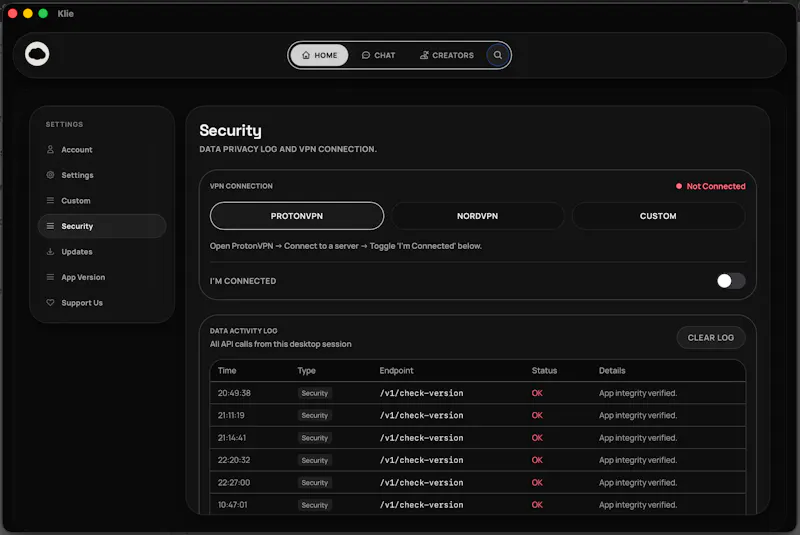800x535 pixels.
Task: Click the Status column header
Action: pos(544,370)
